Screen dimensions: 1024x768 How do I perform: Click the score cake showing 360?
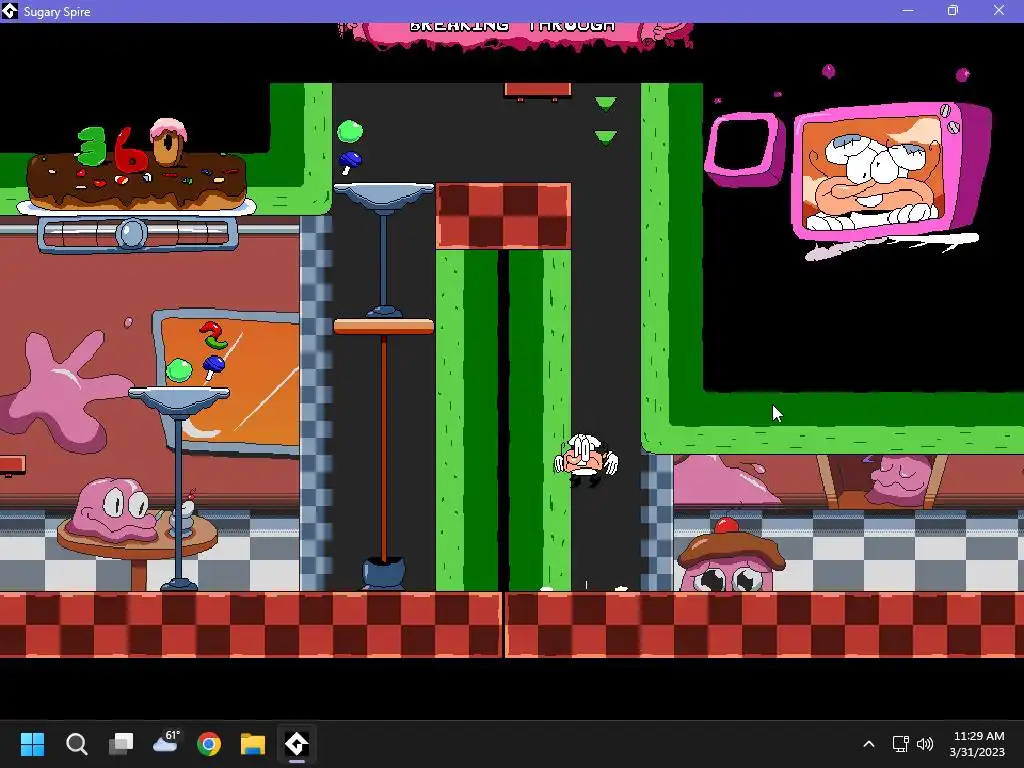136,167
